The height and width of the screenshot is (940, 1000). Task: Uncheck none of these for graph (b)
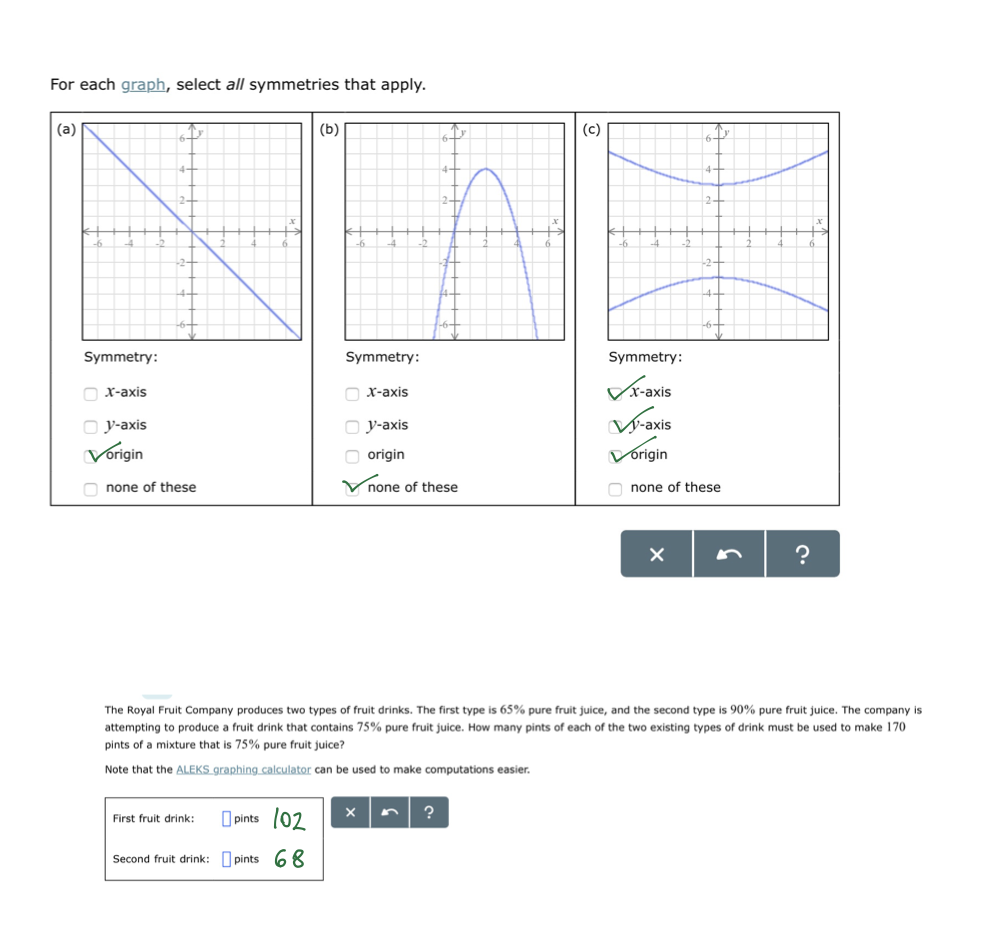coord(352,489)
